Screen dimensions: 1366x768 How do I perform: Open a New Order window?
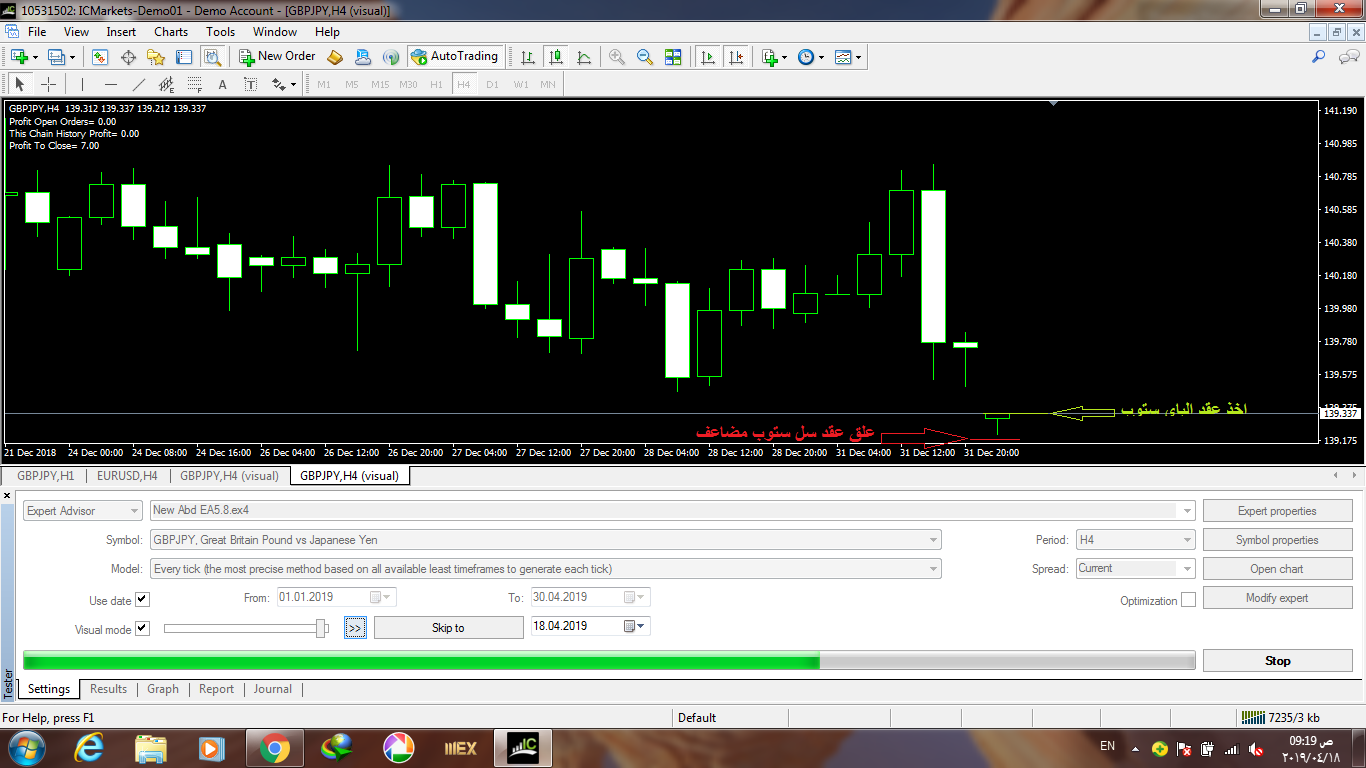[x=277, y=57]
